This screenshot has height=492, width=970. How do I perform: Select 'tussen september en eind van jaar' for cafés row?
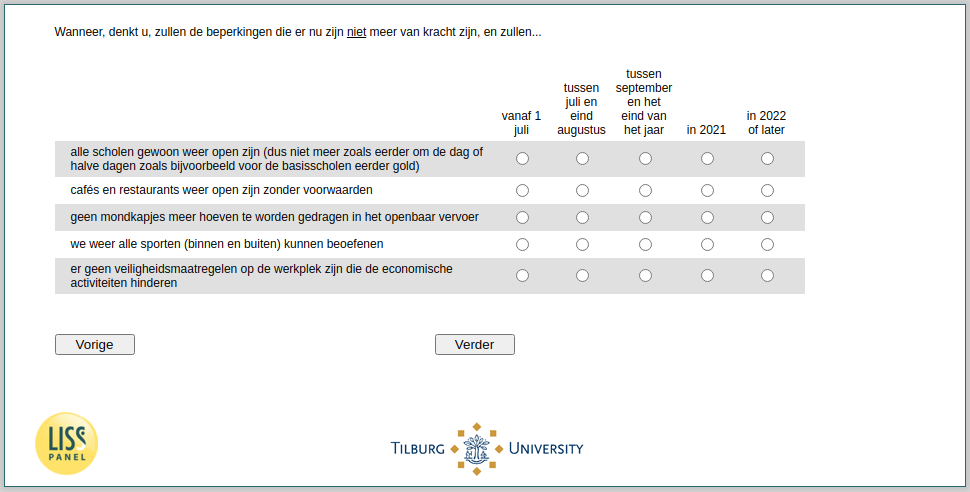click(645, 191)
